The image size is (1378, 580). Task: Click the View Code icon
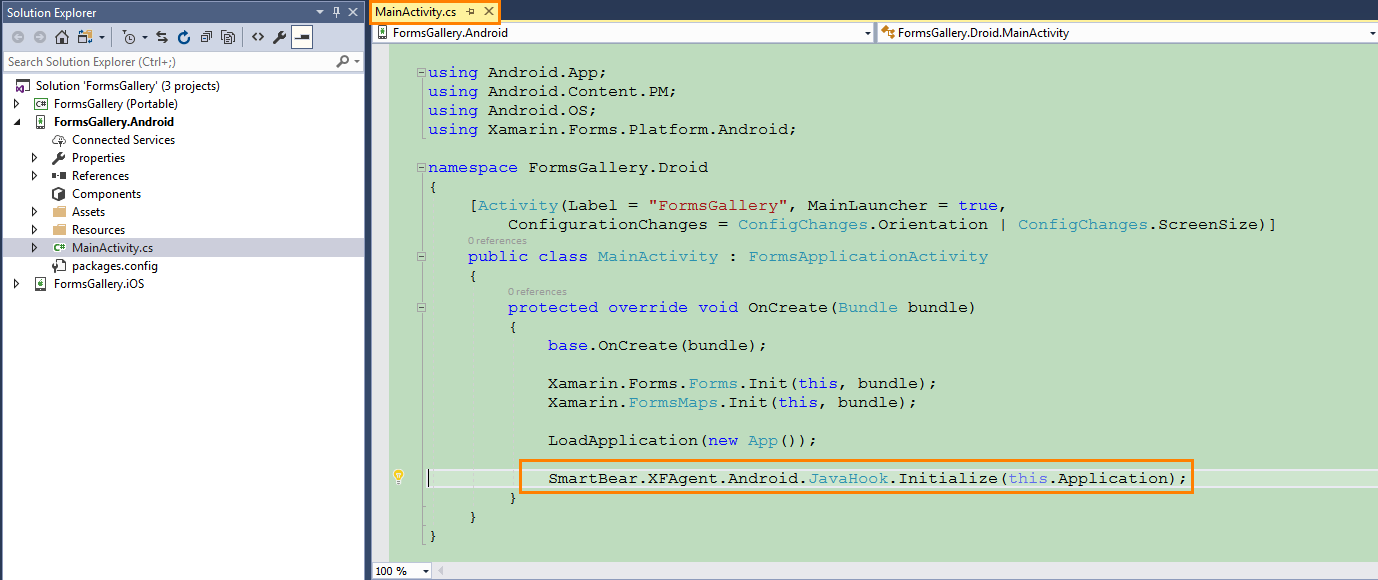258,37
